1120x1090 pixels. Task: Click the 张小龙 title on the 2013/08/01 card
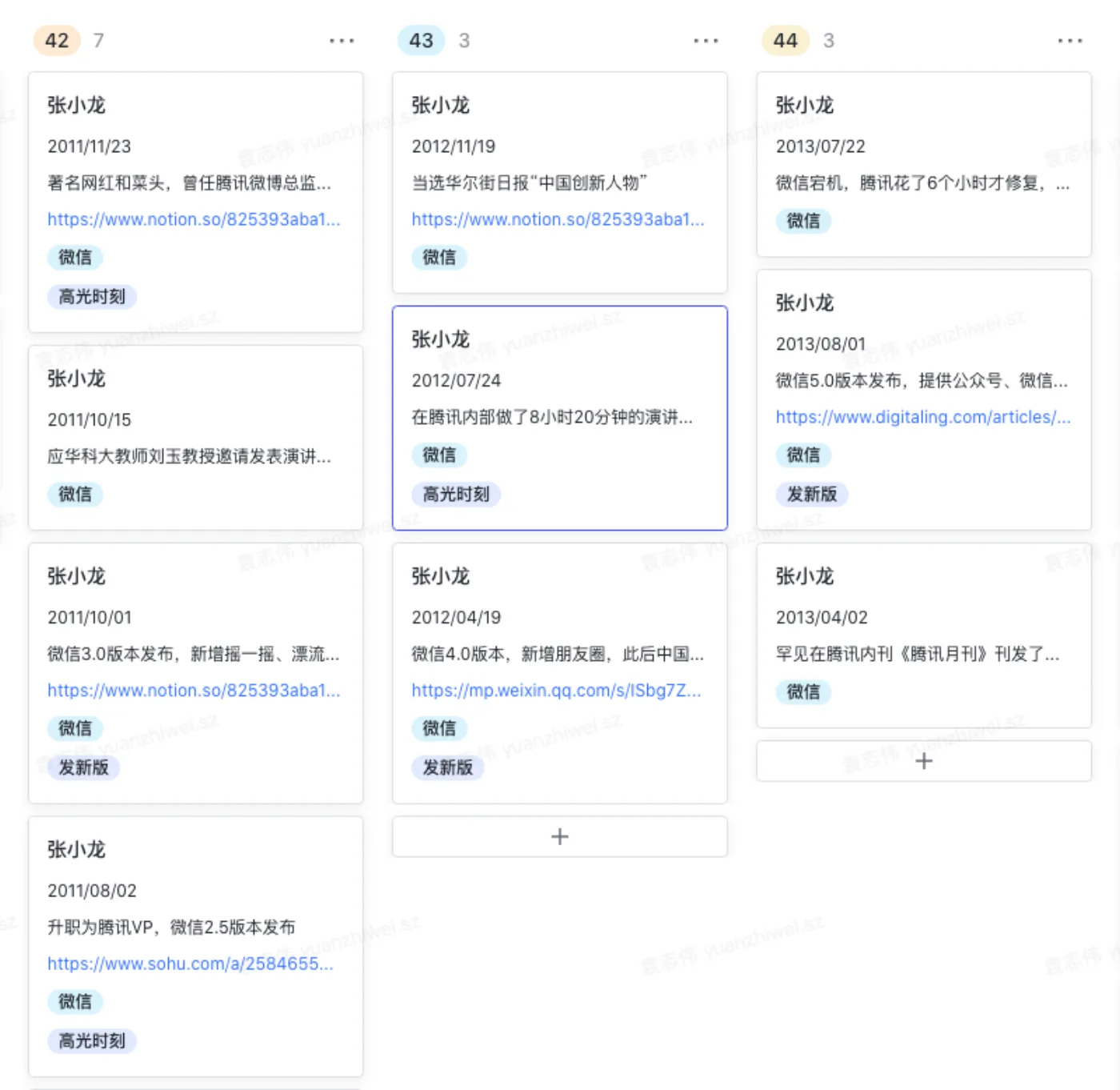point(805,303)
